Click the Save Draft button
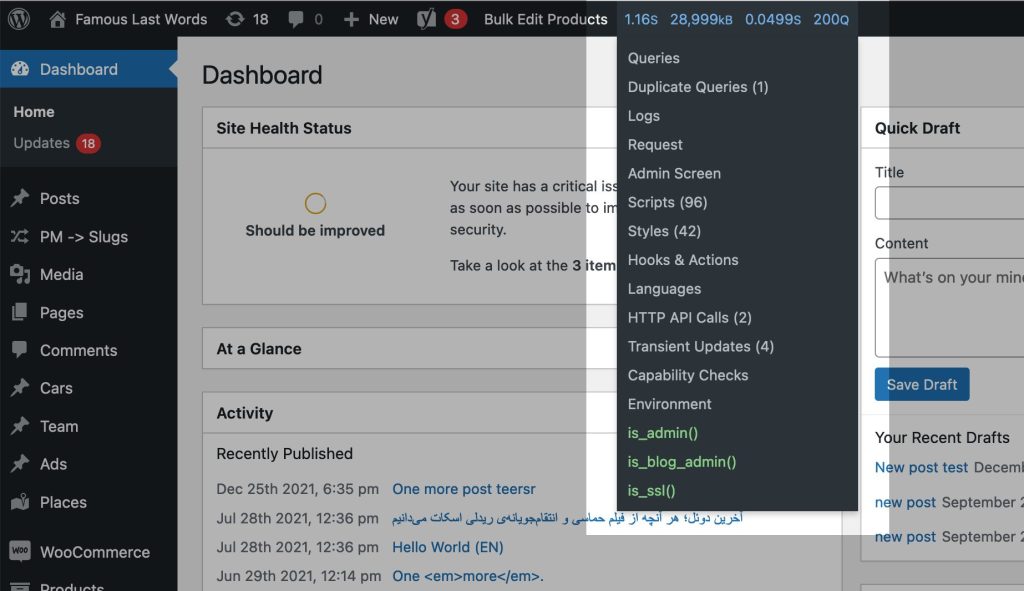This screenshot has width=1024, height=591. [921, 384]
